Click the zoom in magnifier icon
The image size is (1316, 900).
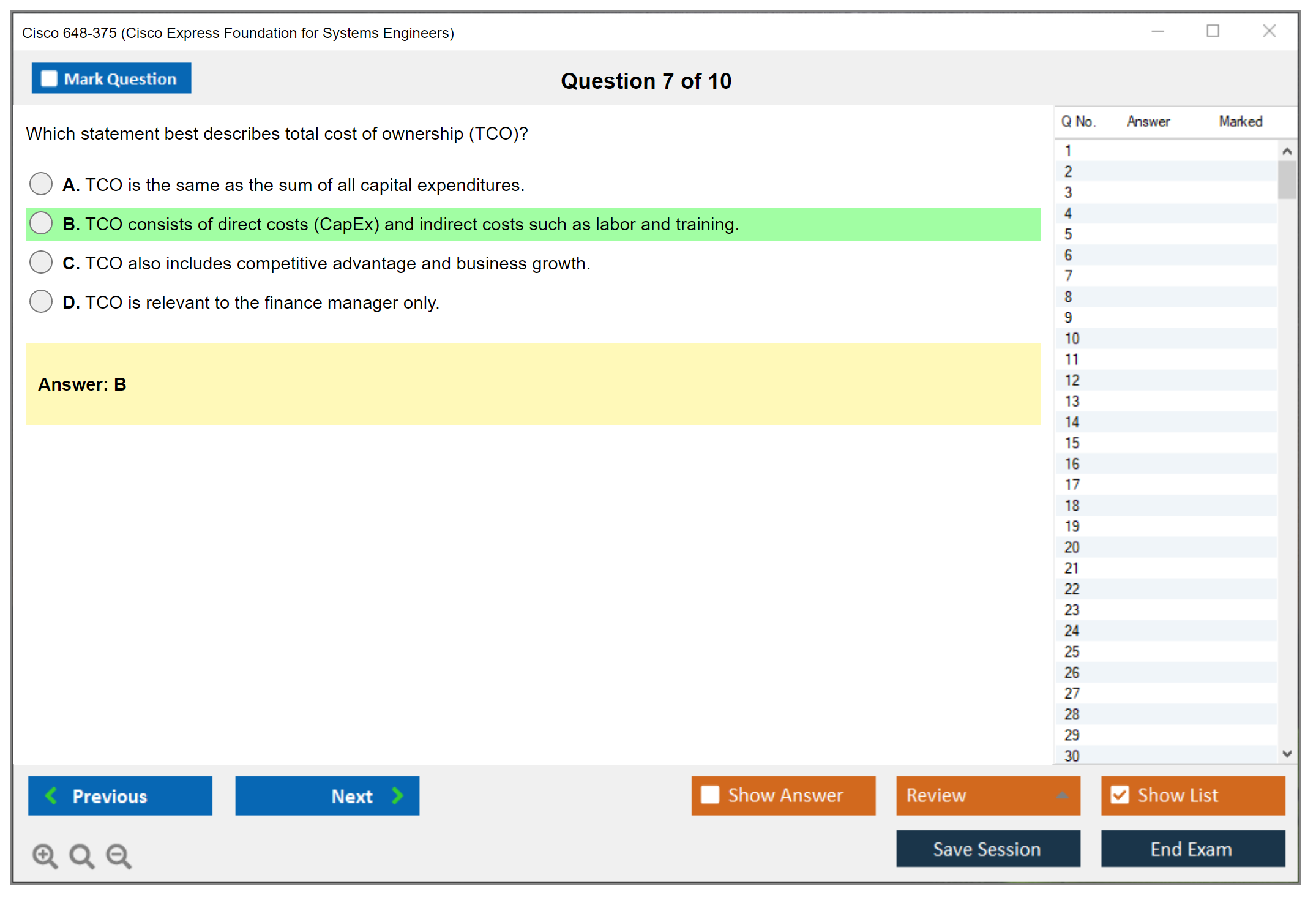coord(44,855)
